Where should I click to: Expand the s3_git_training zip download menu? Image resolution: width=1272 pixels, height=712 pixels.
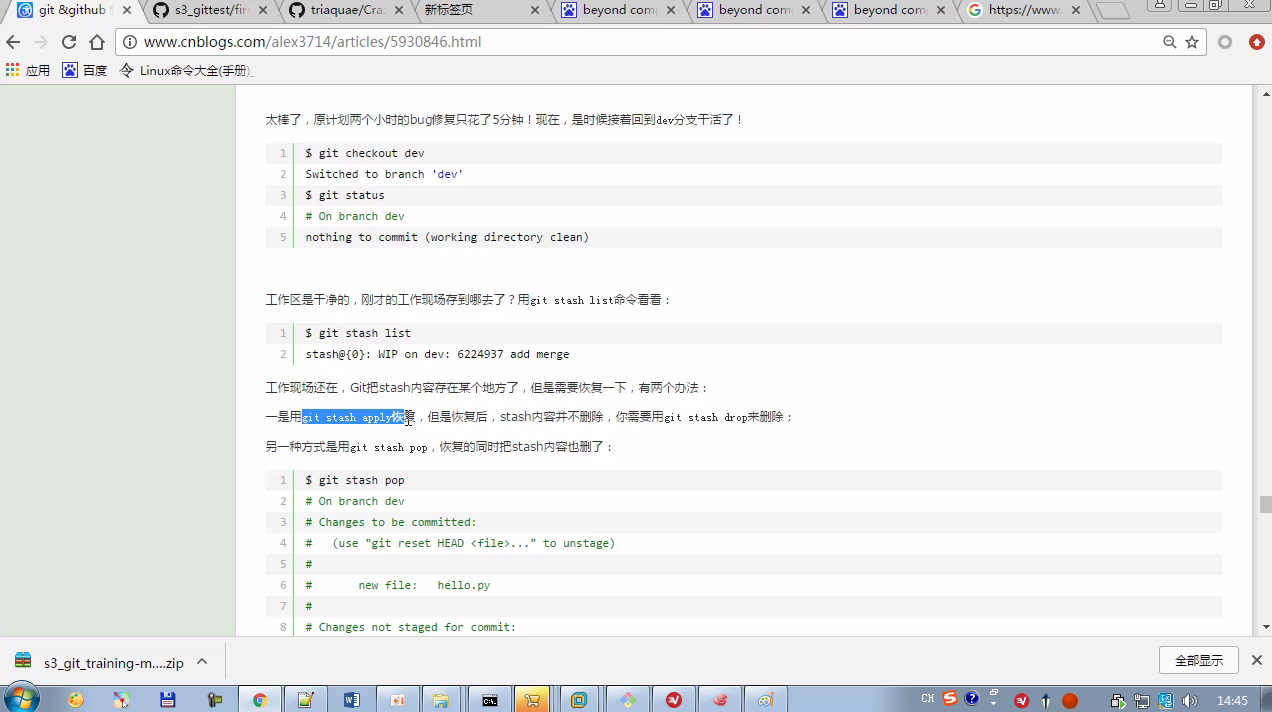202,661
